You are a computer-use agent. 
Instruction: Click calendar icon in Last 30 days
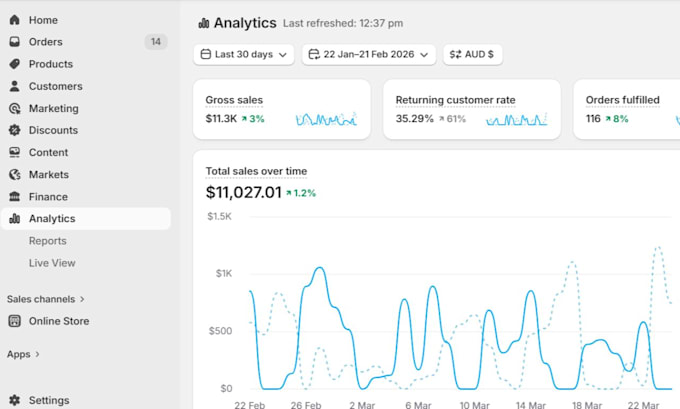[206, 54]
